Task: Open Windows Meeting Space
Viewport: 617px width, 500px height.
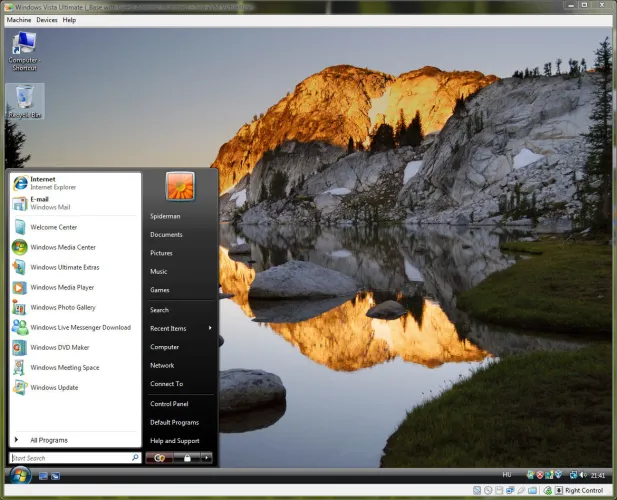Action: pos(75,368)
